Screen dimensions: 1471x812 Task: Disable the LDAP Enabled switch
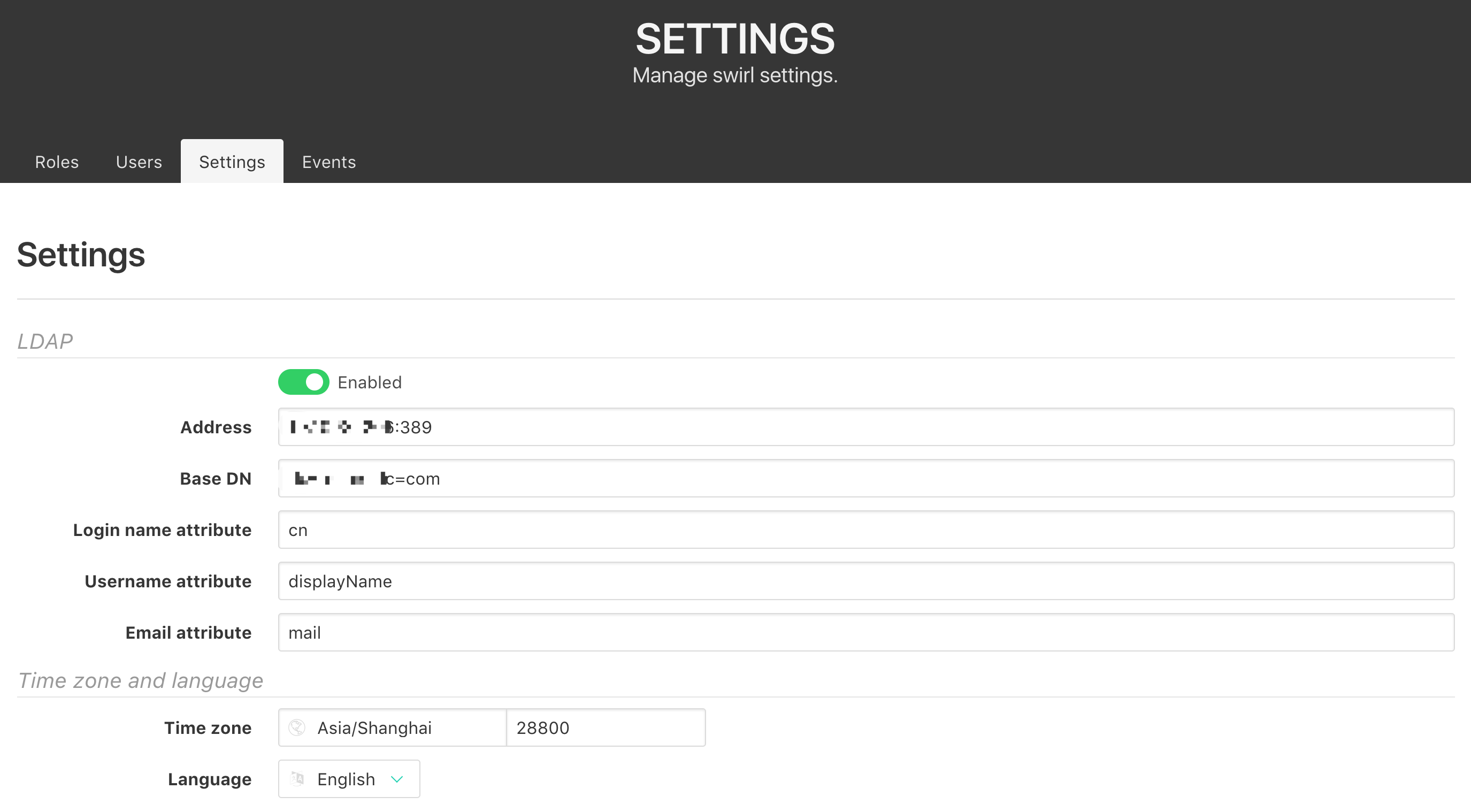click(303, 382)
